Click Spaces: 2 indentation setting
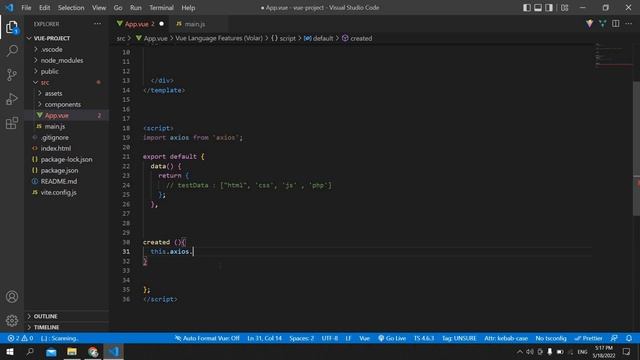Screen dimensions: 640x360 [302, 338]
